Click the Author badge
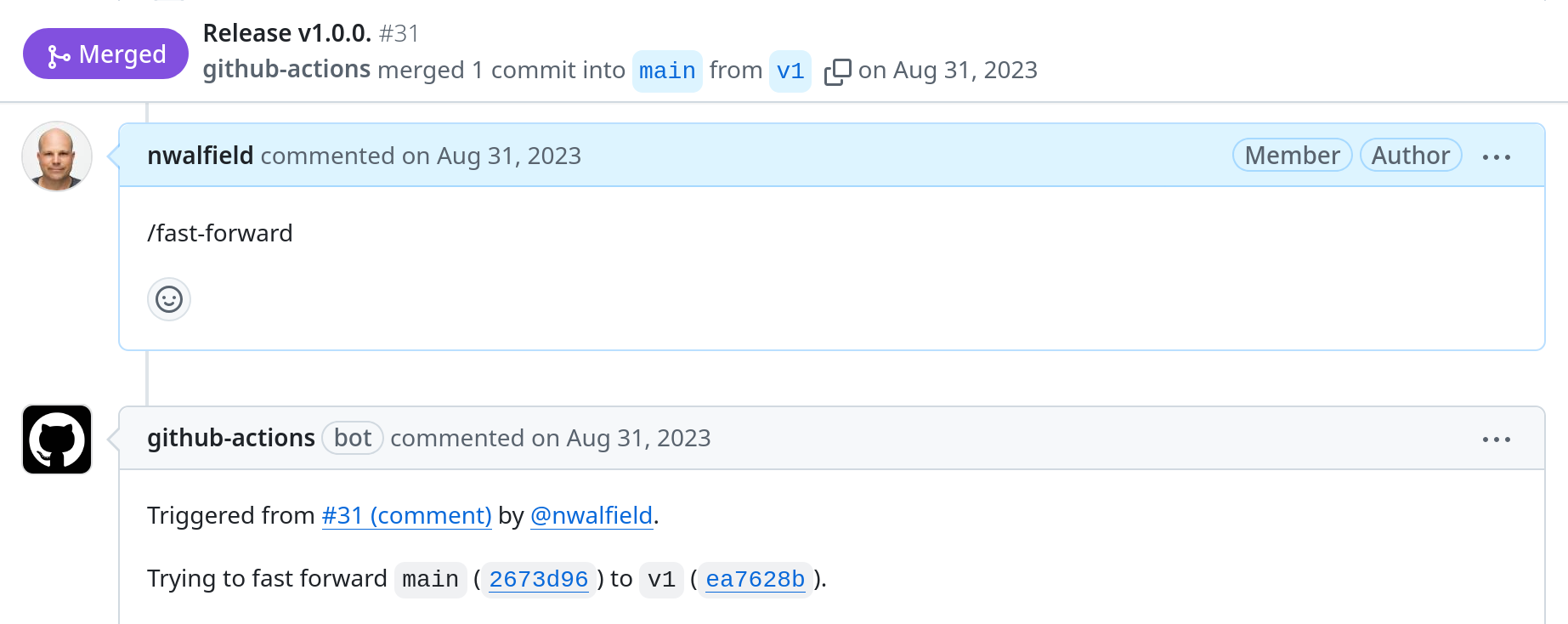Viewport: 1568px width, 624px height. [1411, 156]
